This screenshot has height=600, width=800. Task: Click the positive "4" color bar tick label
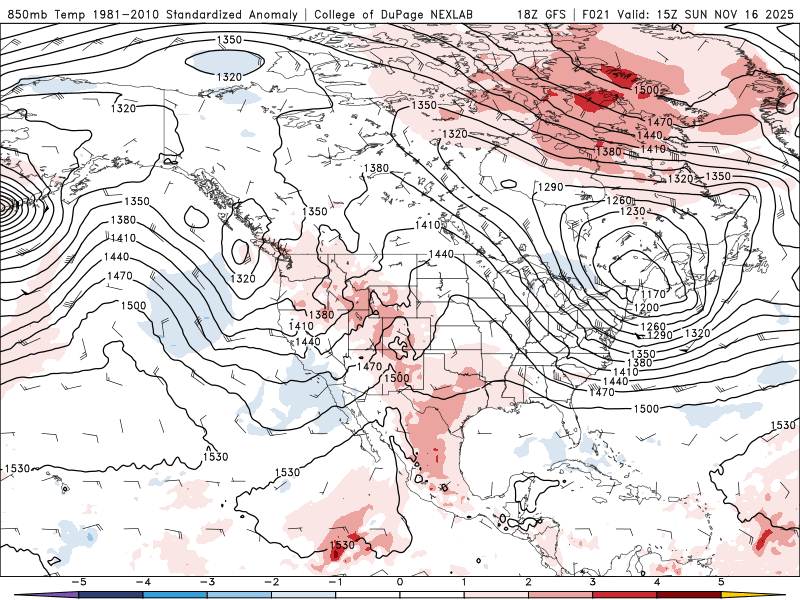[657, 582]
